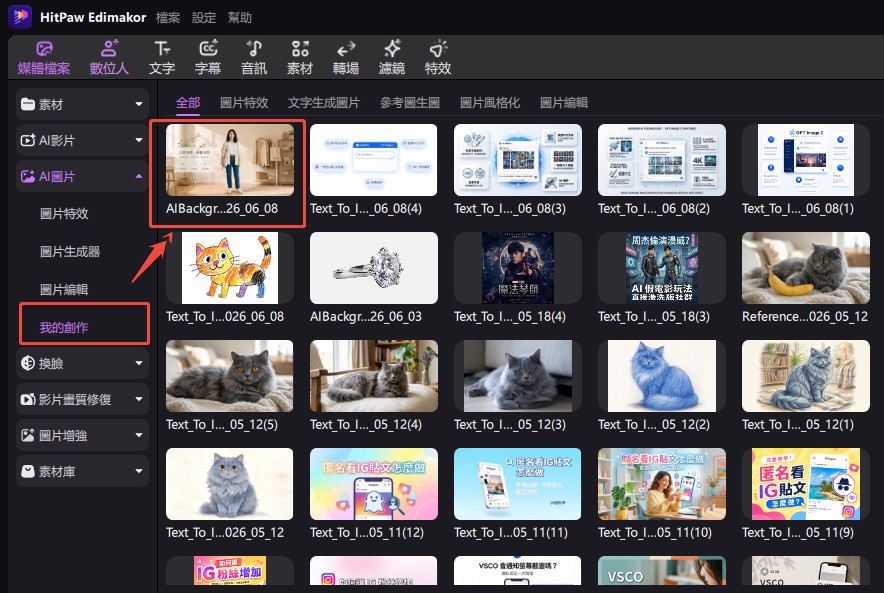
Task: Click the HitPaw Edimakor logo icon
Action: click(x=20, y=16)
